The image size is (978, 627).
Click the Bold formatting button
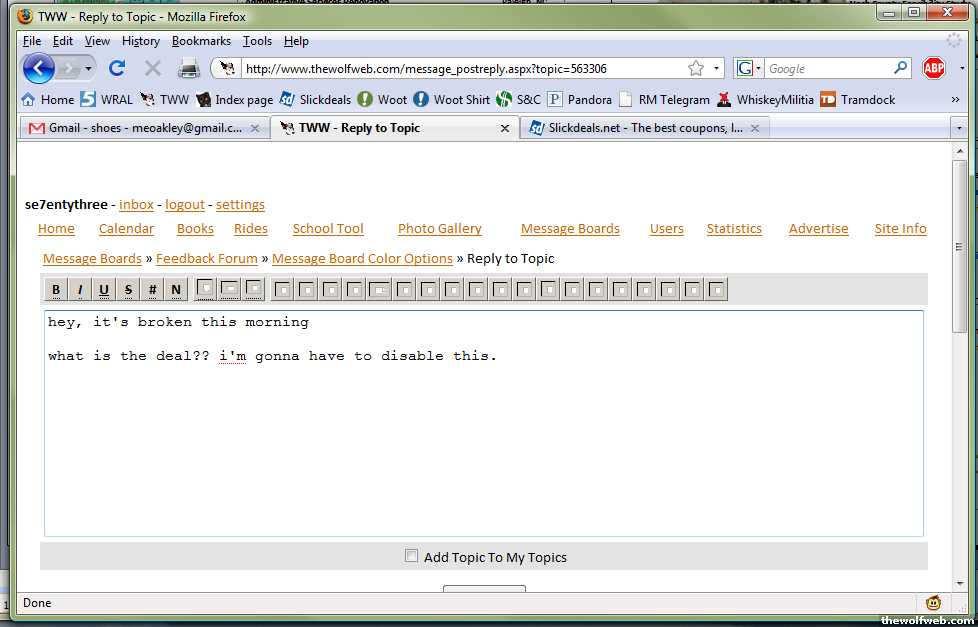coord(56,290)
